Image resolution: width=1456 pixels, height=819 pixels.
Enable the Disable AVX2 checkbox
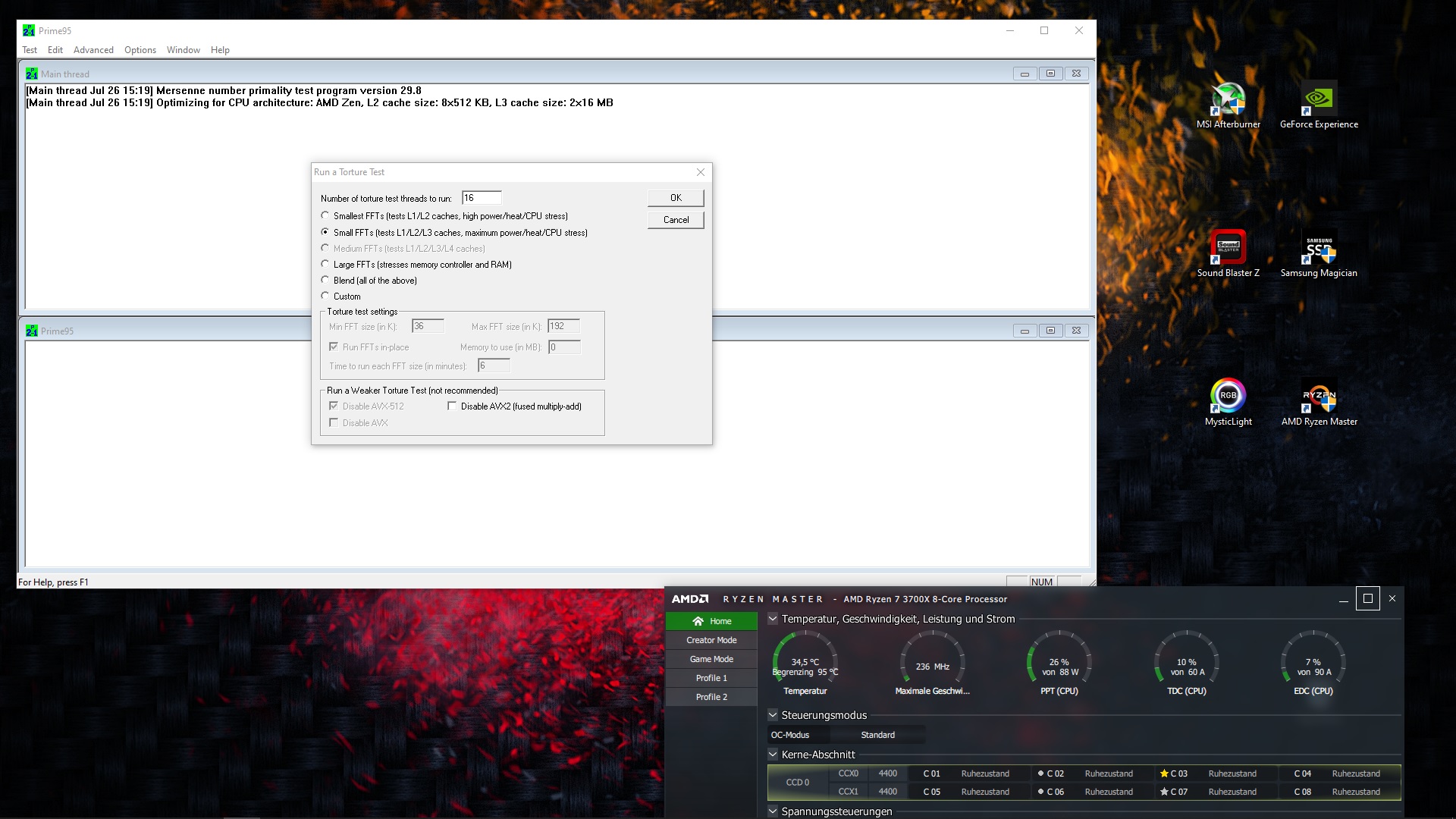[452, 406]
